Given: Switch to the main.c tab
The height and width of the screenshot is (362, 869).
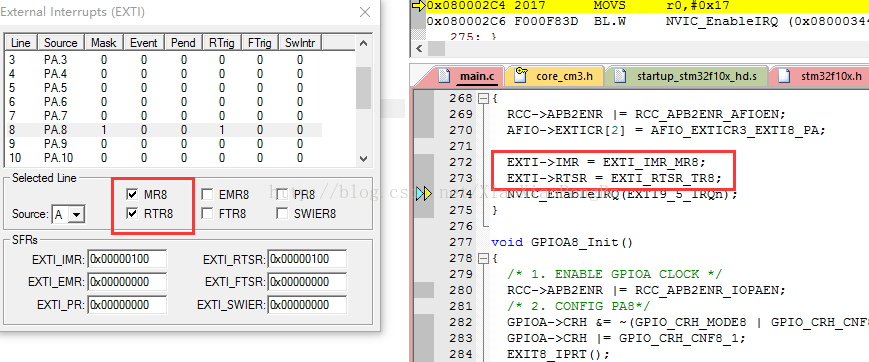Looking at the screenshot, I should pos(468,76).
